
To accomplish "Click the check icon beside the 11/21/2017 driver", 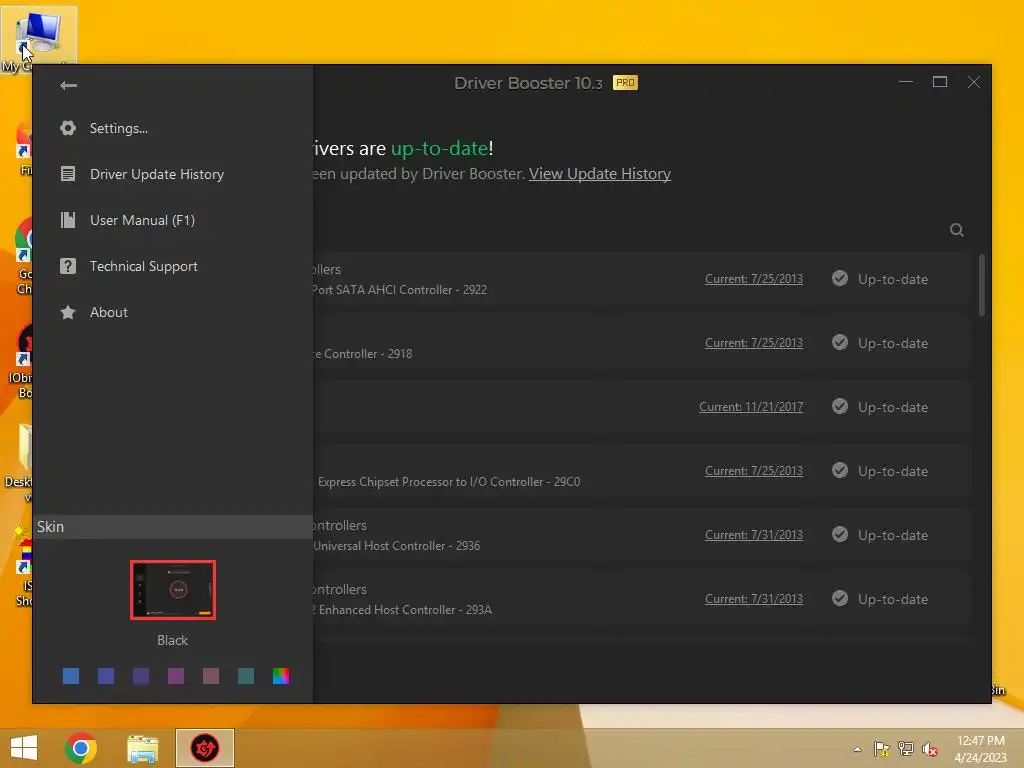I will [x=840, y=407].
